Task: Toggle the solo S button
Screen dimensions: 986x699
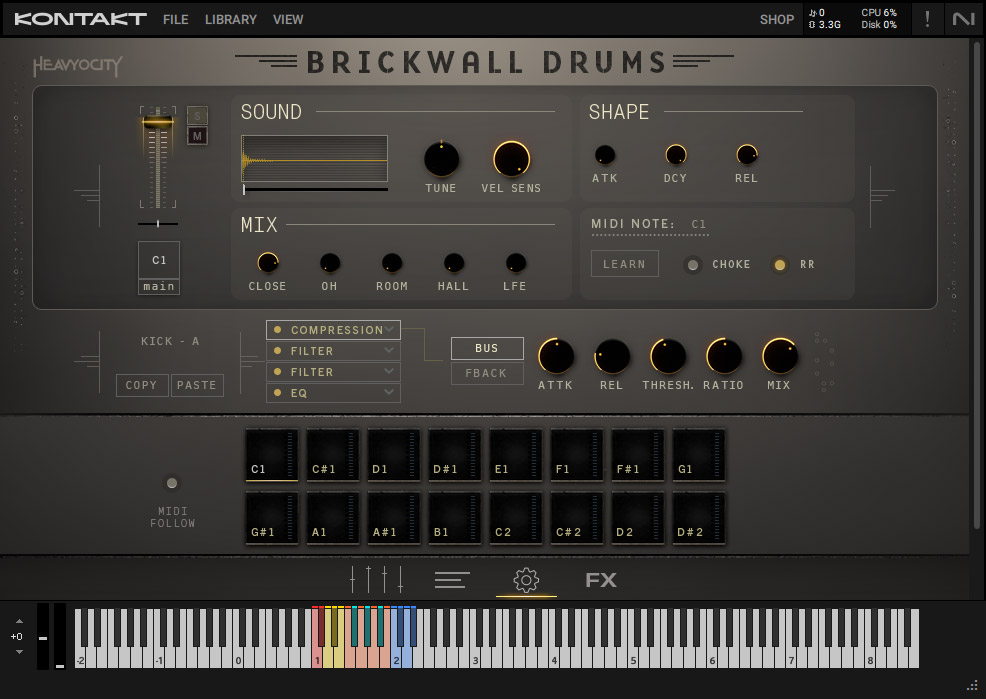Action: [x=197, y=116]
